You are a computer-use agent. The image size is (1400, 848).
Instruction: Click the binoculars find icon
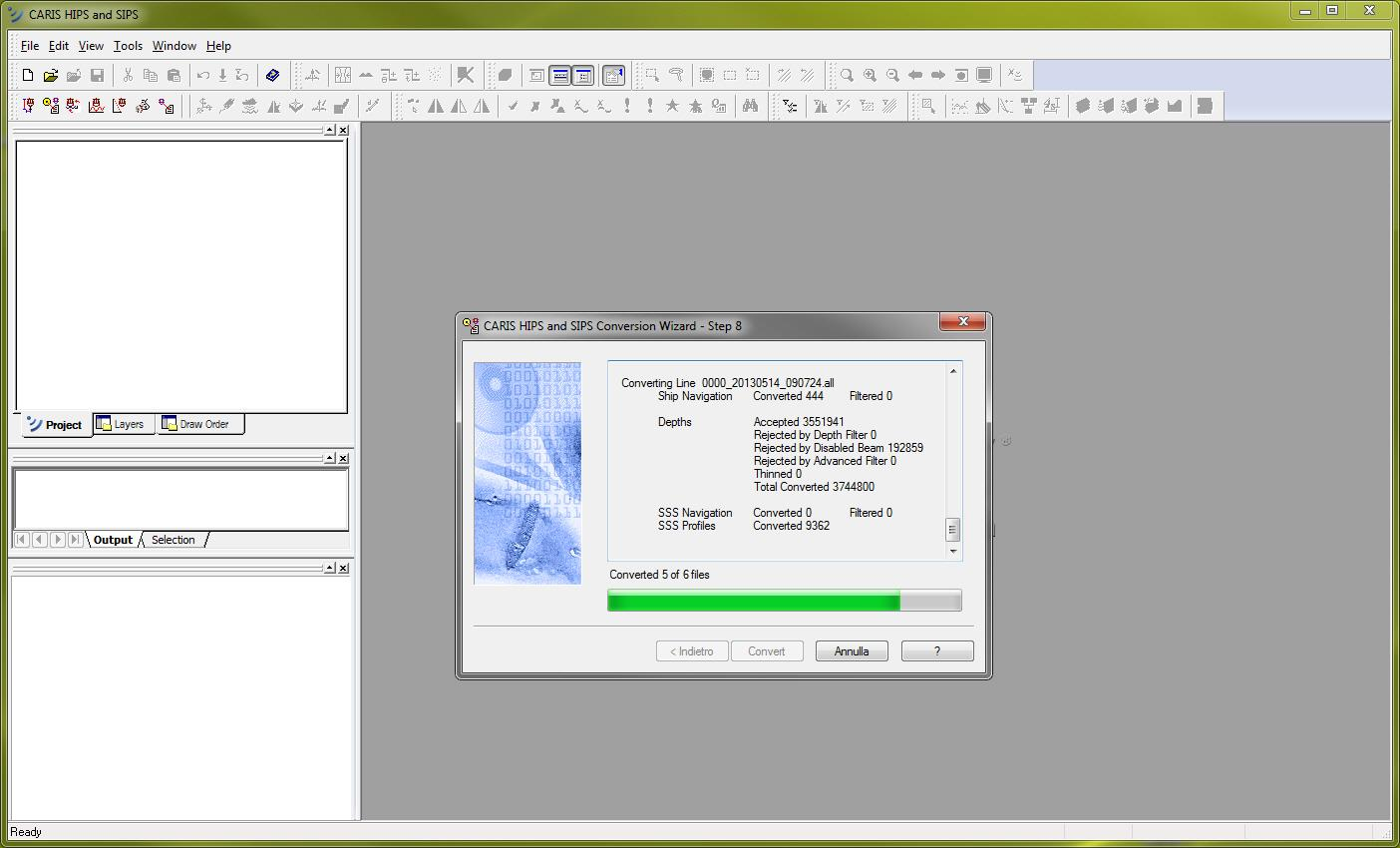tap(750, 106)
